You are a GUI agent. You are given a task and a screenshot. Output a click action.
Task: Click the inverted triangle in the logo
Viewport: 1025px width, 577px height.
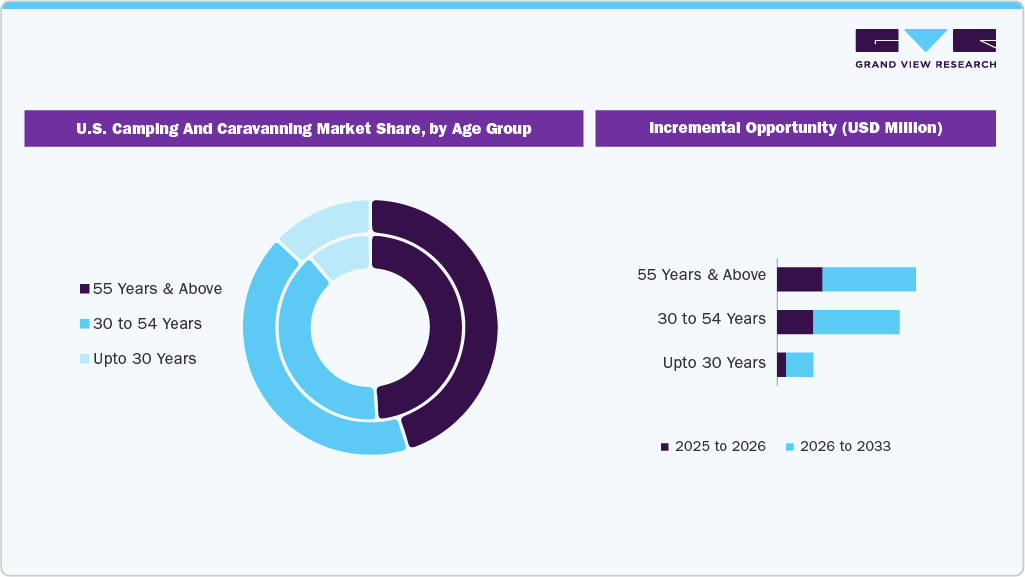[925, 41]
